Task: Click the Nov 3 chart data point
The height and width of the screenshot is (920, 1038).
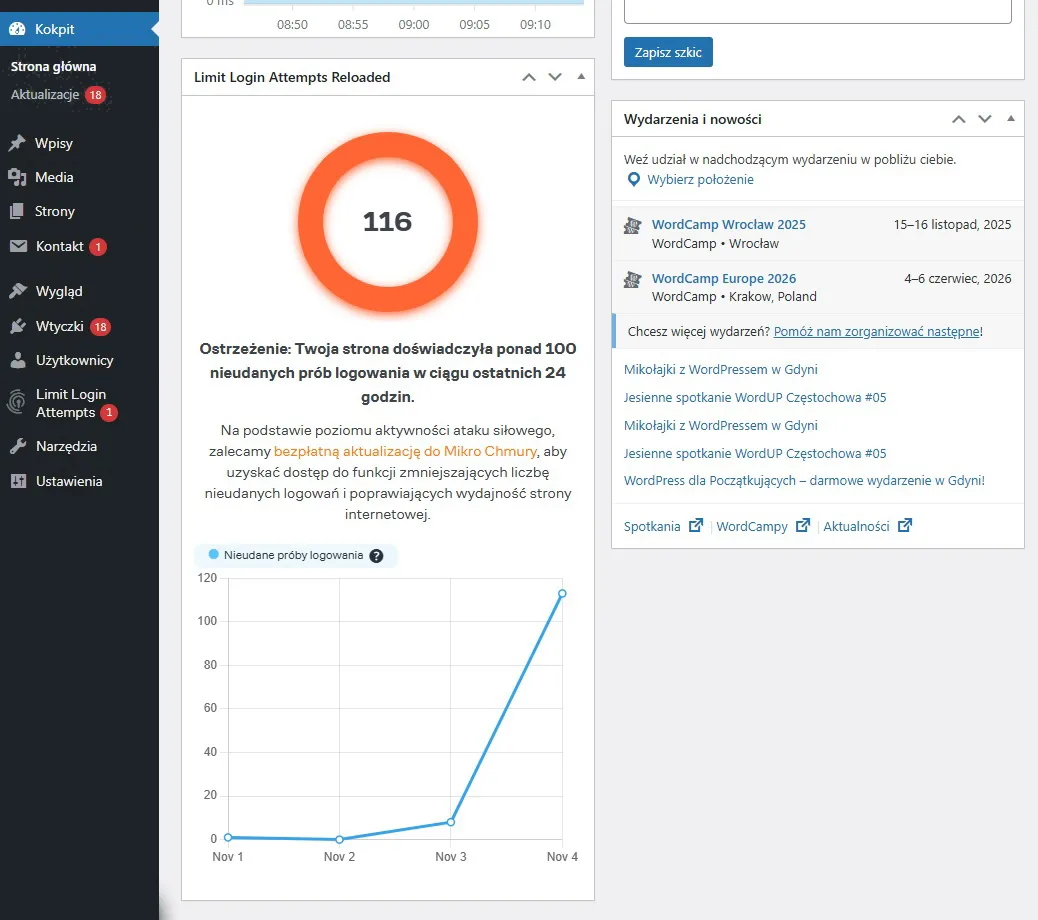Action: [451, 822]
